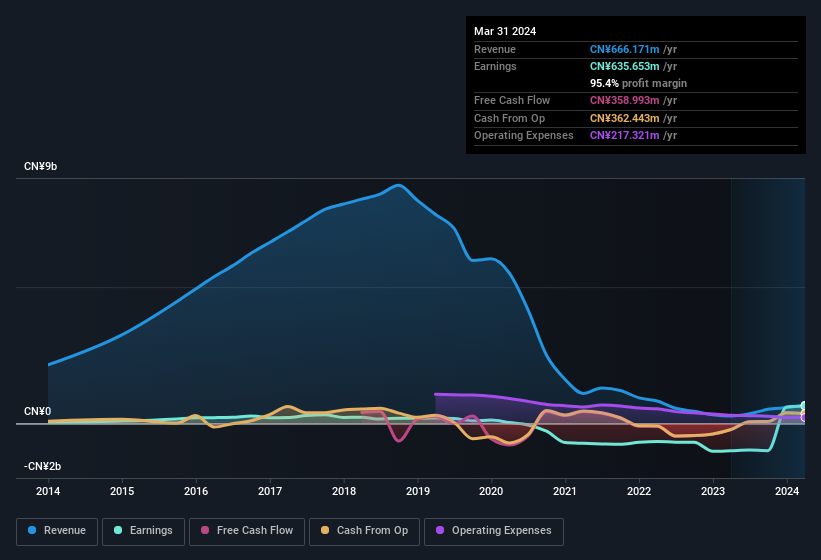821x560 pixels.
Task: Click the 2016 x-axis label
Action: coord(196,491)
